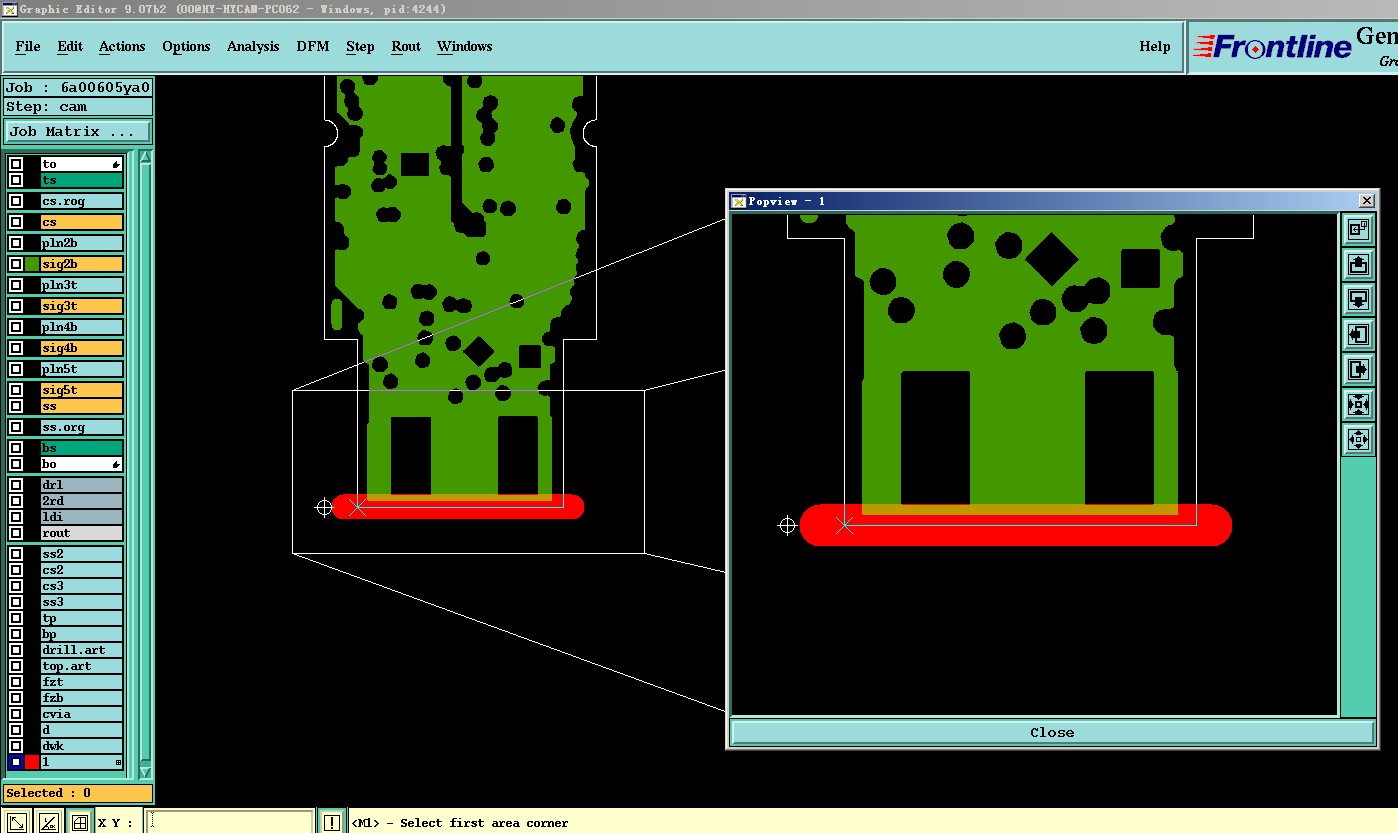Open the File menu
The width and height of the screenshot is (1398, 833).
28,46
